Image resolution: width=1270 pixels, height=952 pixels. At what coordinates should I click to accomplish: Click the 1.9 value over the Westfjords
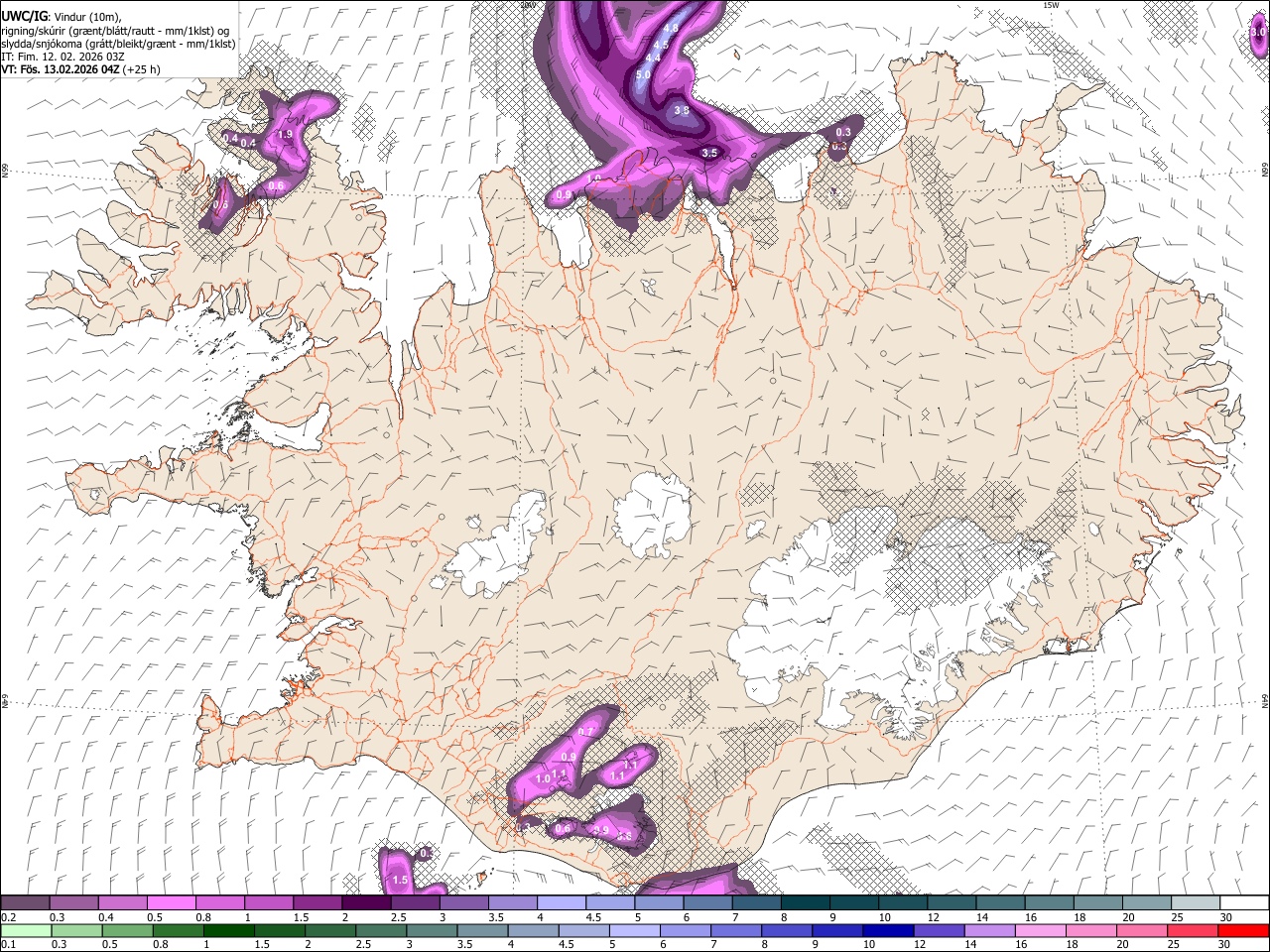[285, 134]
